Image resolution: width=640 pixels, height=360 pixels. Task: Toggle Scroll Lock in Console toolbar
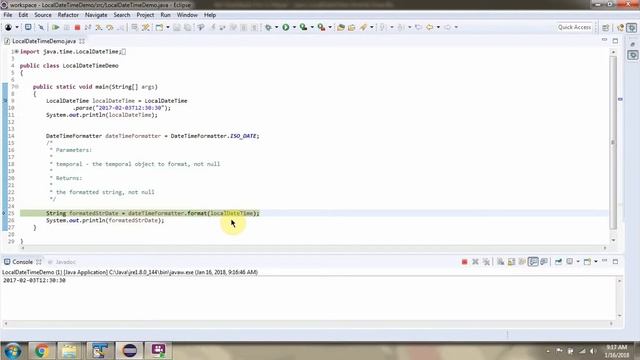point(511,262)
